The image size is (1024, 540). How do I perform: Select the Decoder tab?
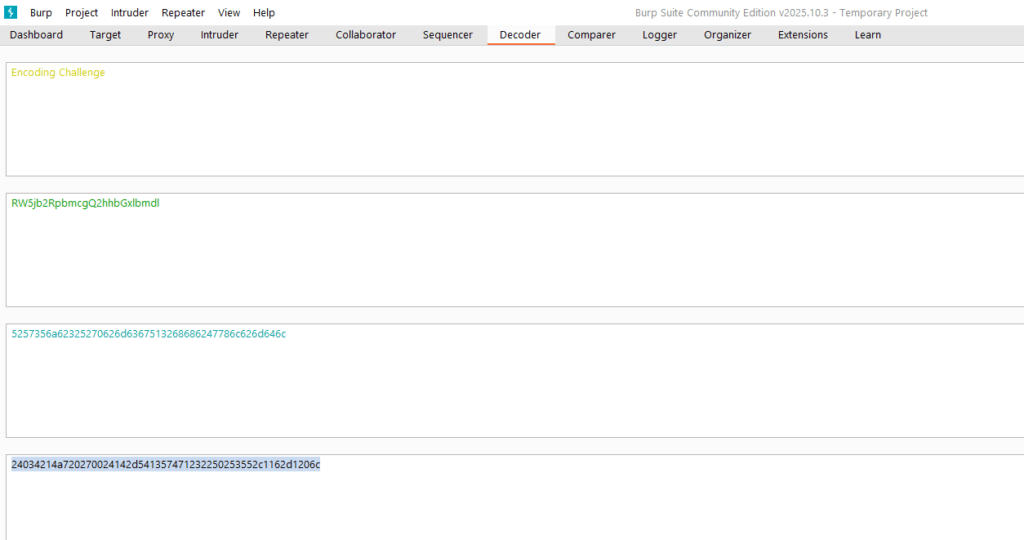(x=520, y=35)
